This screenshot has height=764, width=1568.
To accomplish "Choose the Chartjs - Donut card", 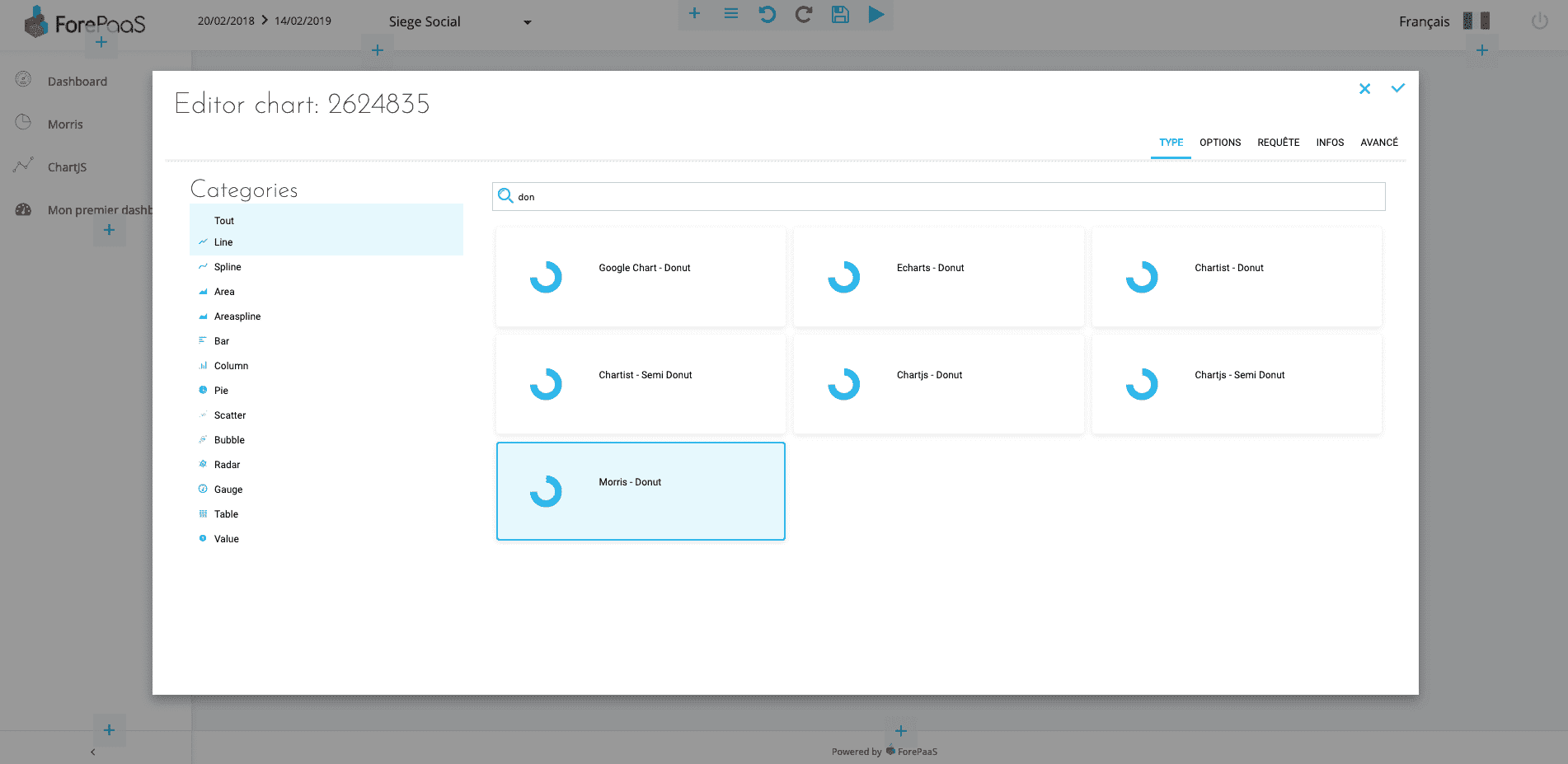I will click(x=938, y=384).
